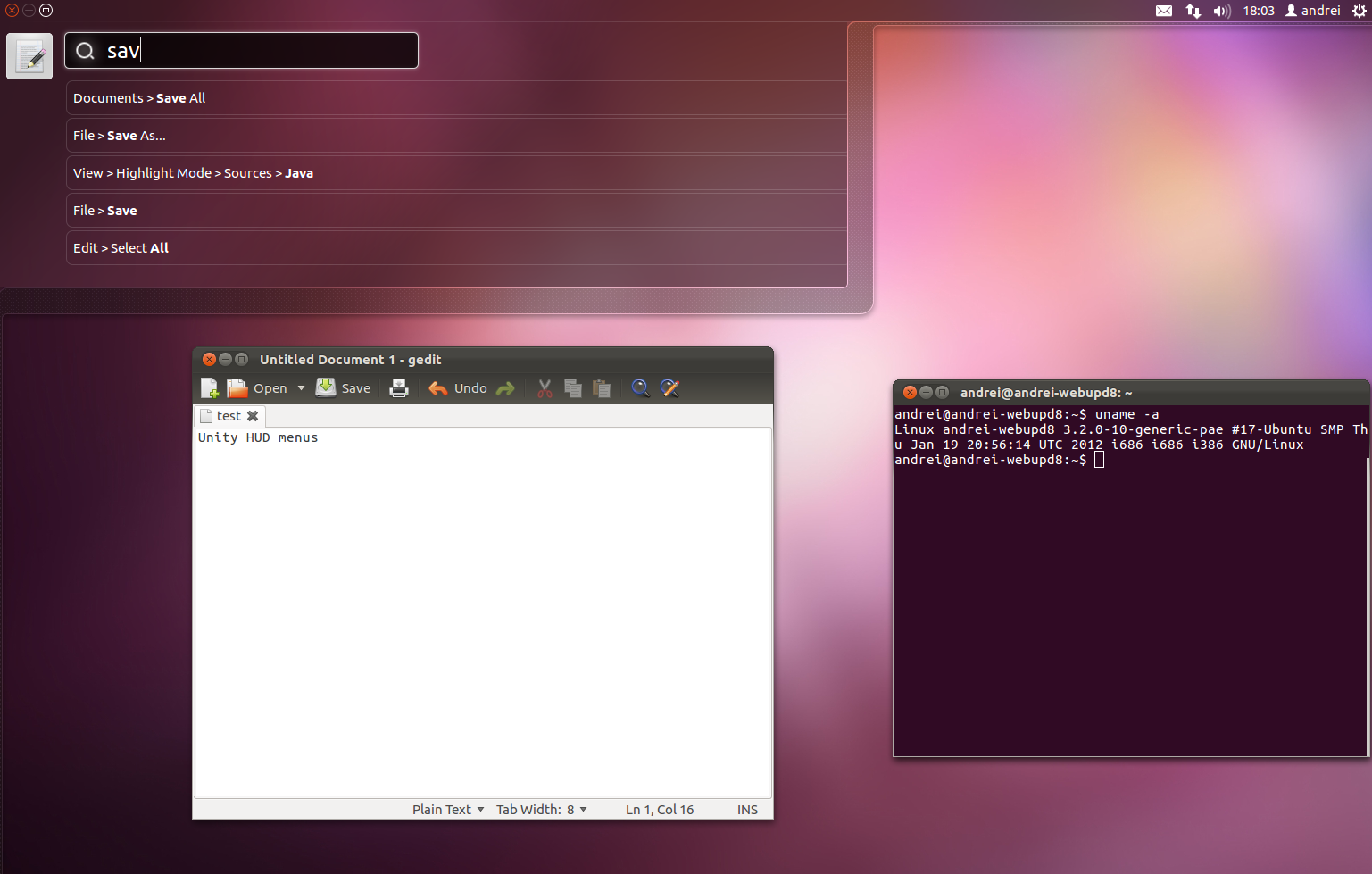
Task: Open the messaging envelope menu
Action: pyautogui.click(x=1164, y=11)
